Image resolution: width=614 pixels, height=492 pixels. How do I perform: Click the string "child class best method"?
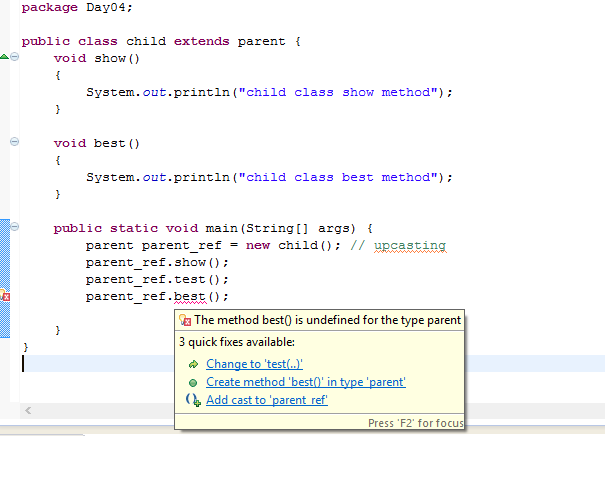coord(338,177)
